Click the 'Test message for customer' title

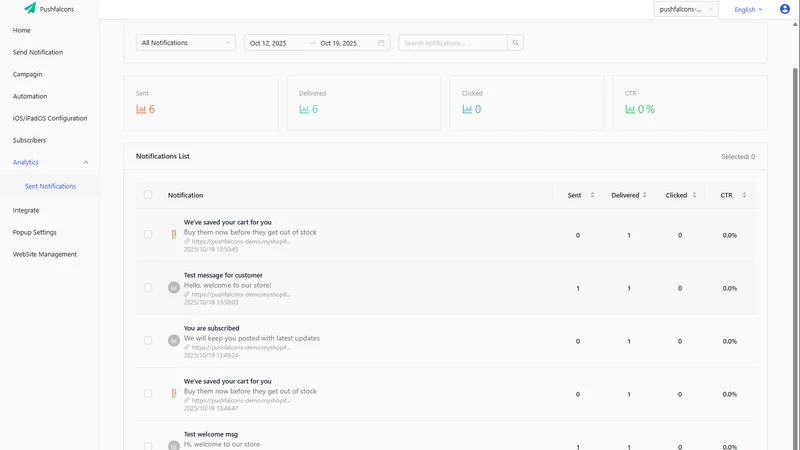223,275
